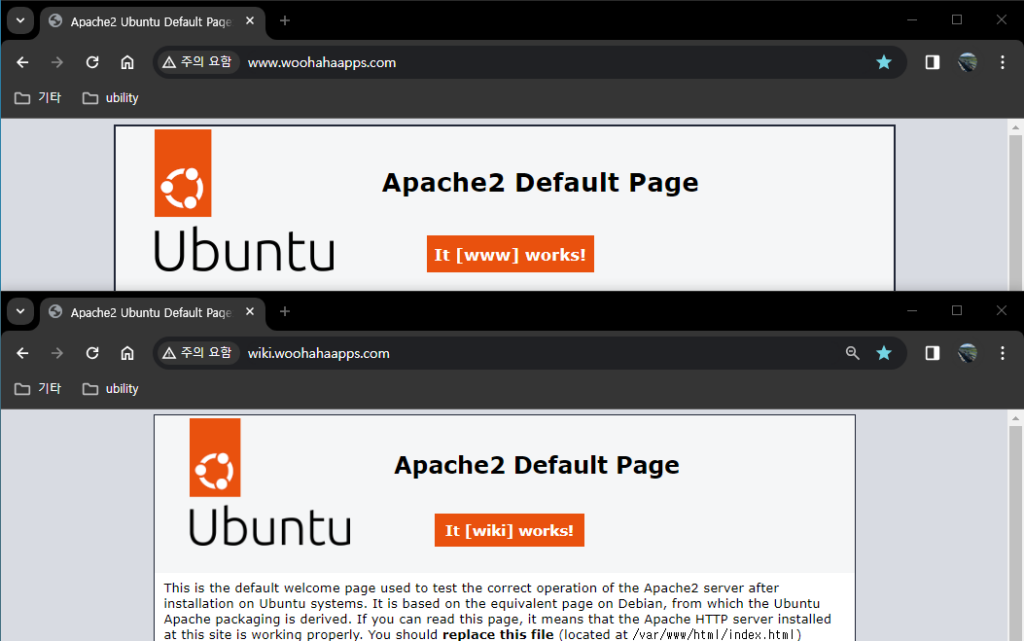The width and height of the screenshot is (1024, 641).
Task: Click Ubuntu logo on the wiki page
Action: (270, 482)
